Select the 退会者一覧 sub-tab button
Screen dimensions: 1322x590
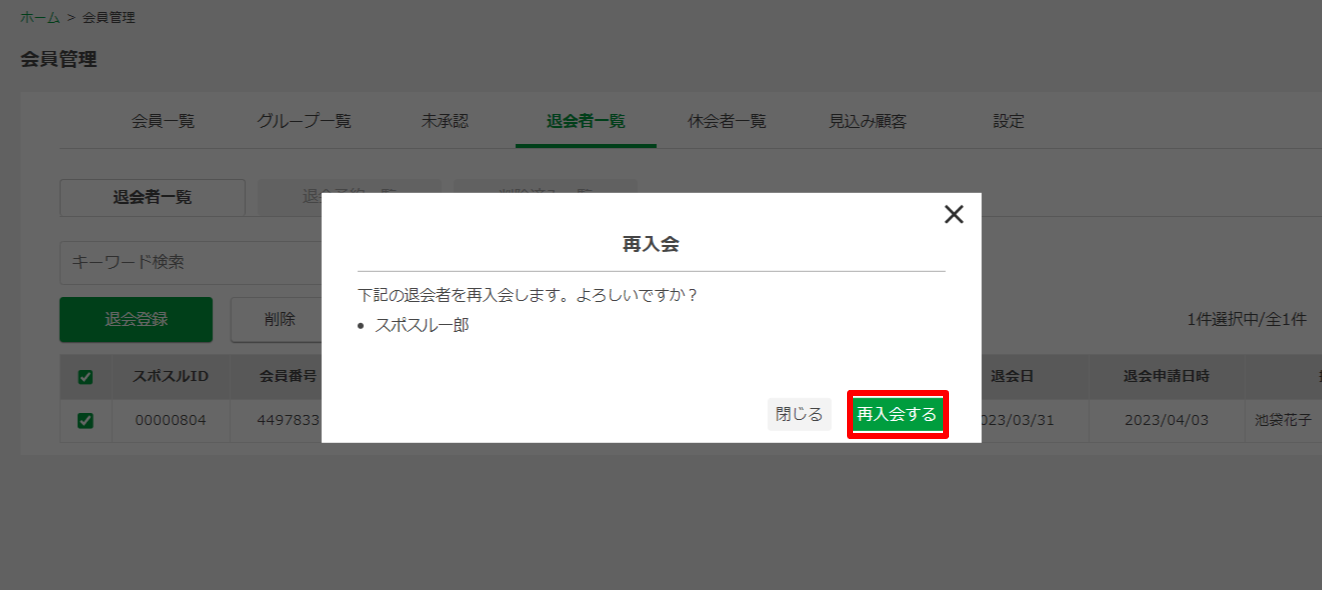(152, 198)
